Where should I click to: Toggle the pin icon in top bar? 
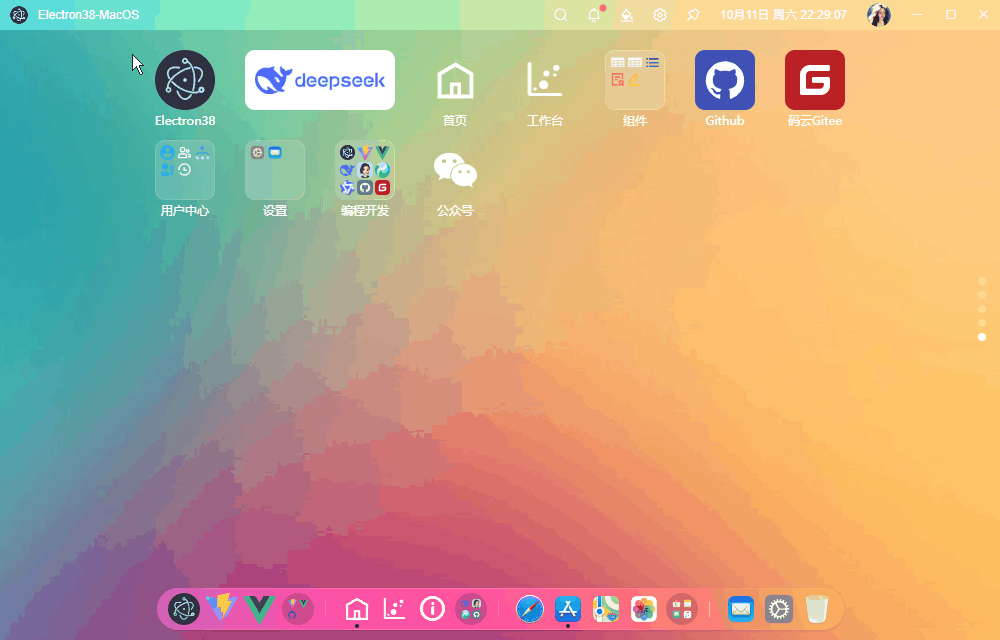click(x=693, y=15)
